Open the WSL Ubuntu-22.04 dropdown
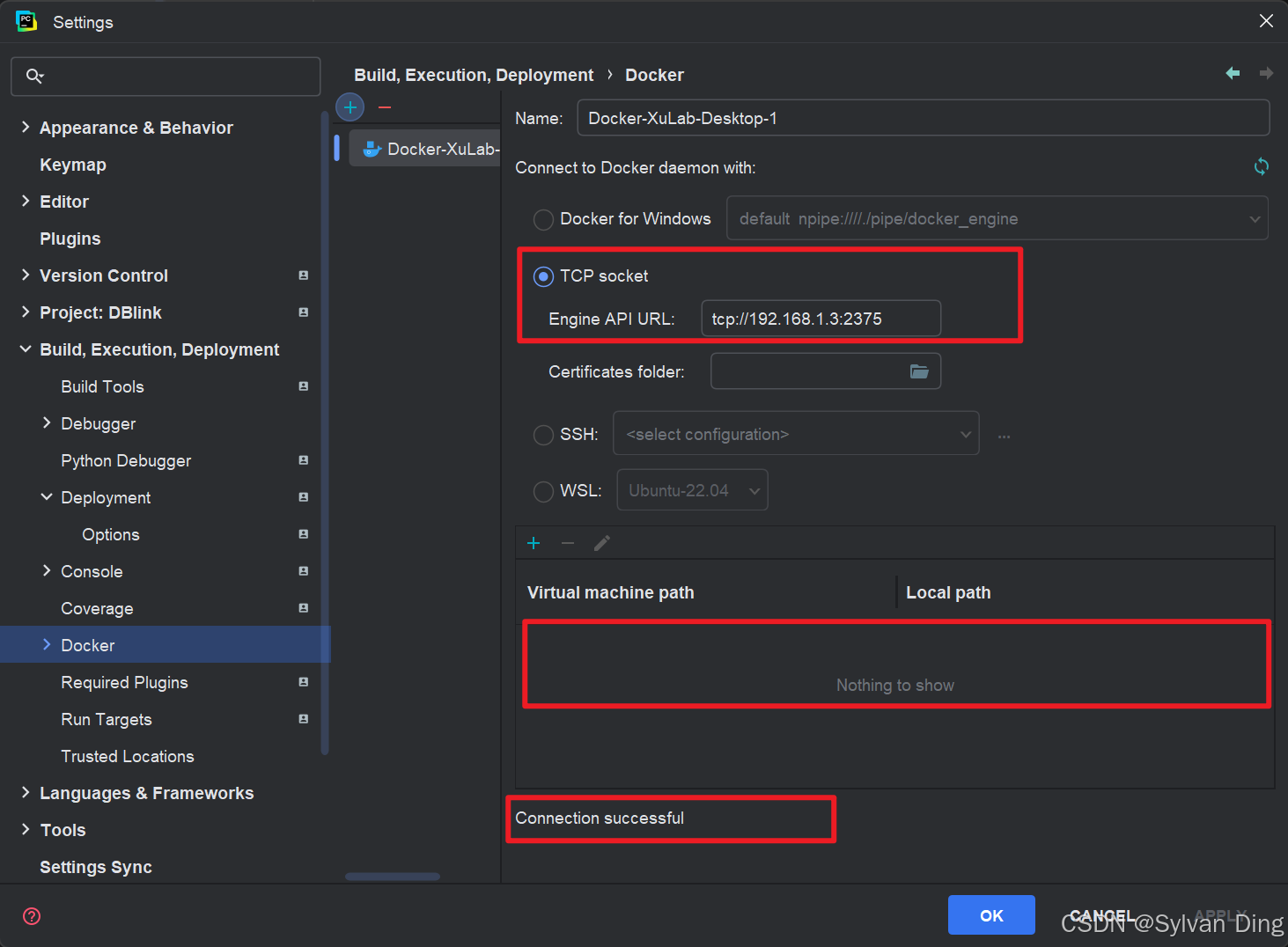The width and height of the screenshot is (1288, 947). (x=692, y=490)
